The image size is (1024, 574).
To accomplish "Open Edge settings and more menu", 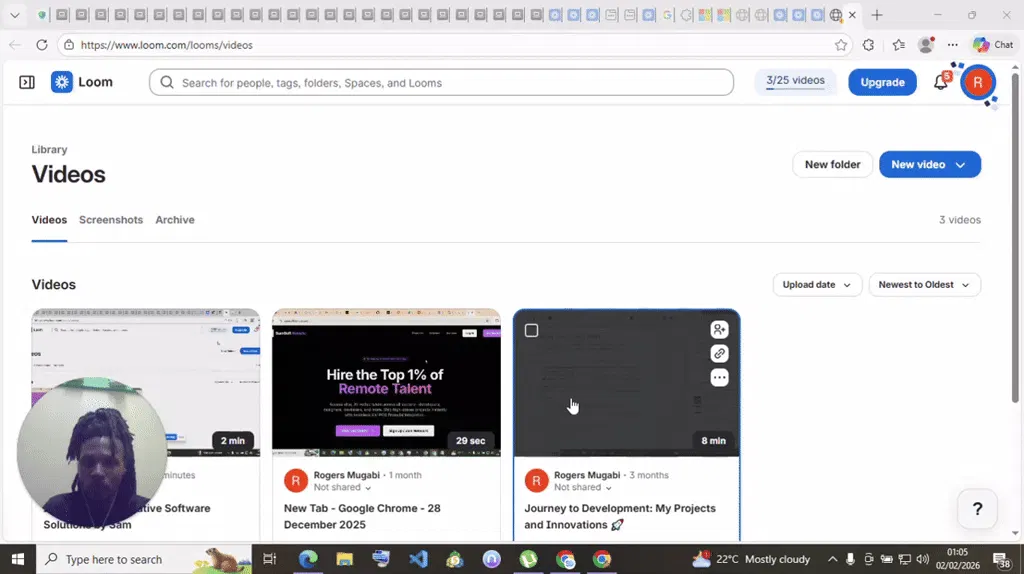I will [953, 45].
